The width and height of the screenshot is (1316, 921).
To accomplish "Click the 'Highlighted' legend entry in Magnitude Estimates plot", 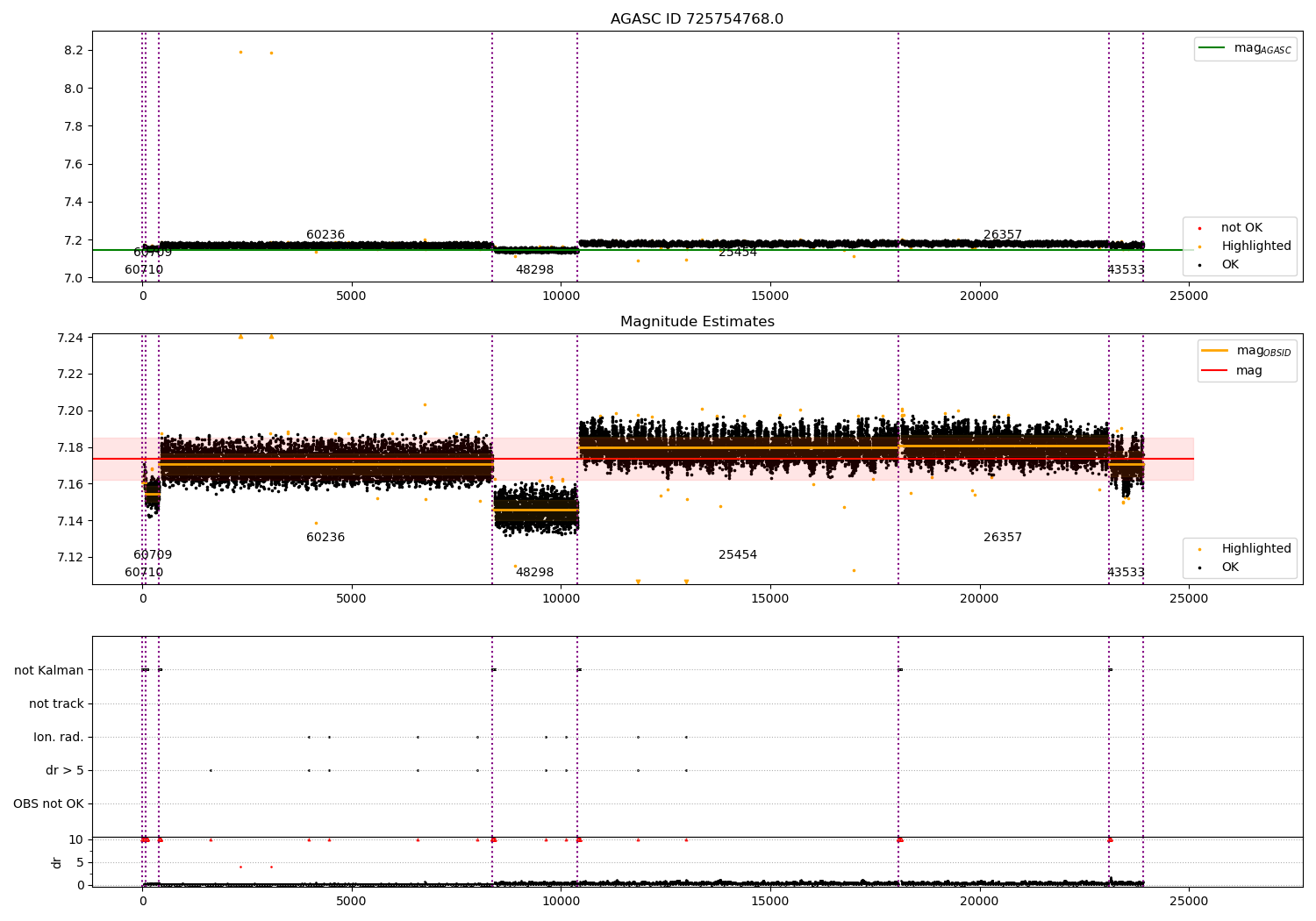I will tap(1245, 549).
